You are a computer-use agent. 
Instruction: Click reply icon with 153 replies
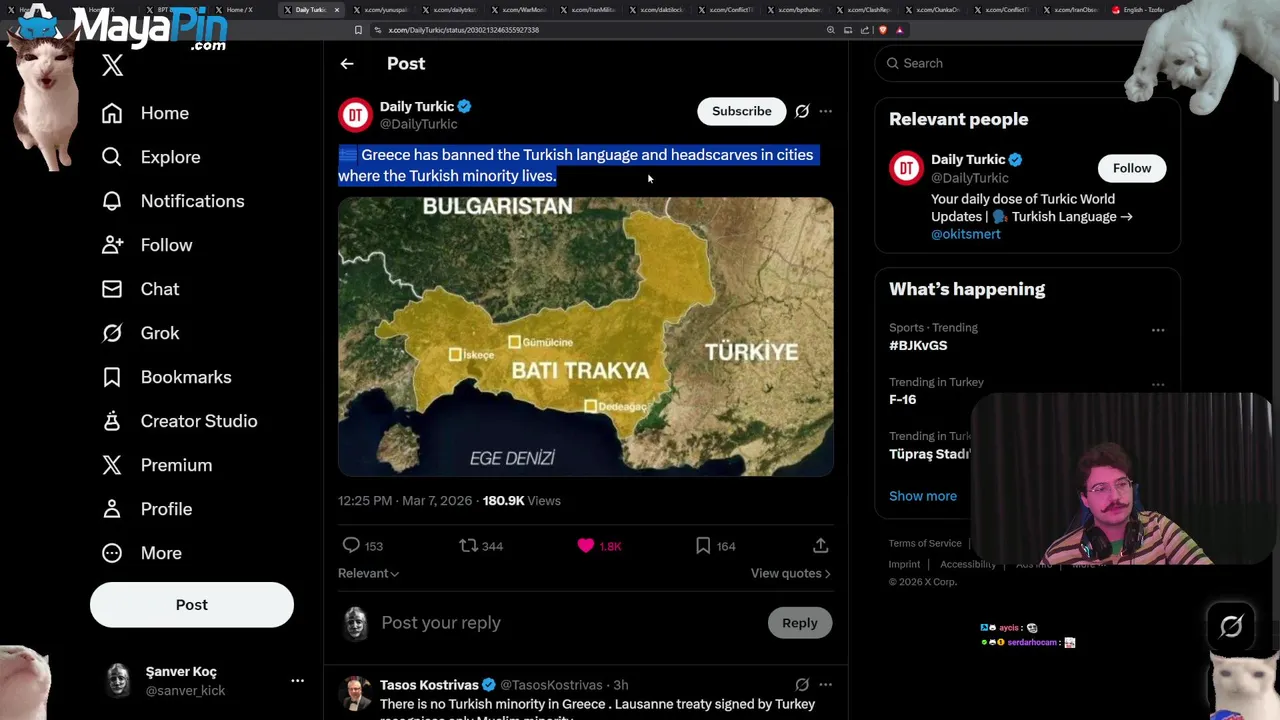(x=351, y=545)
